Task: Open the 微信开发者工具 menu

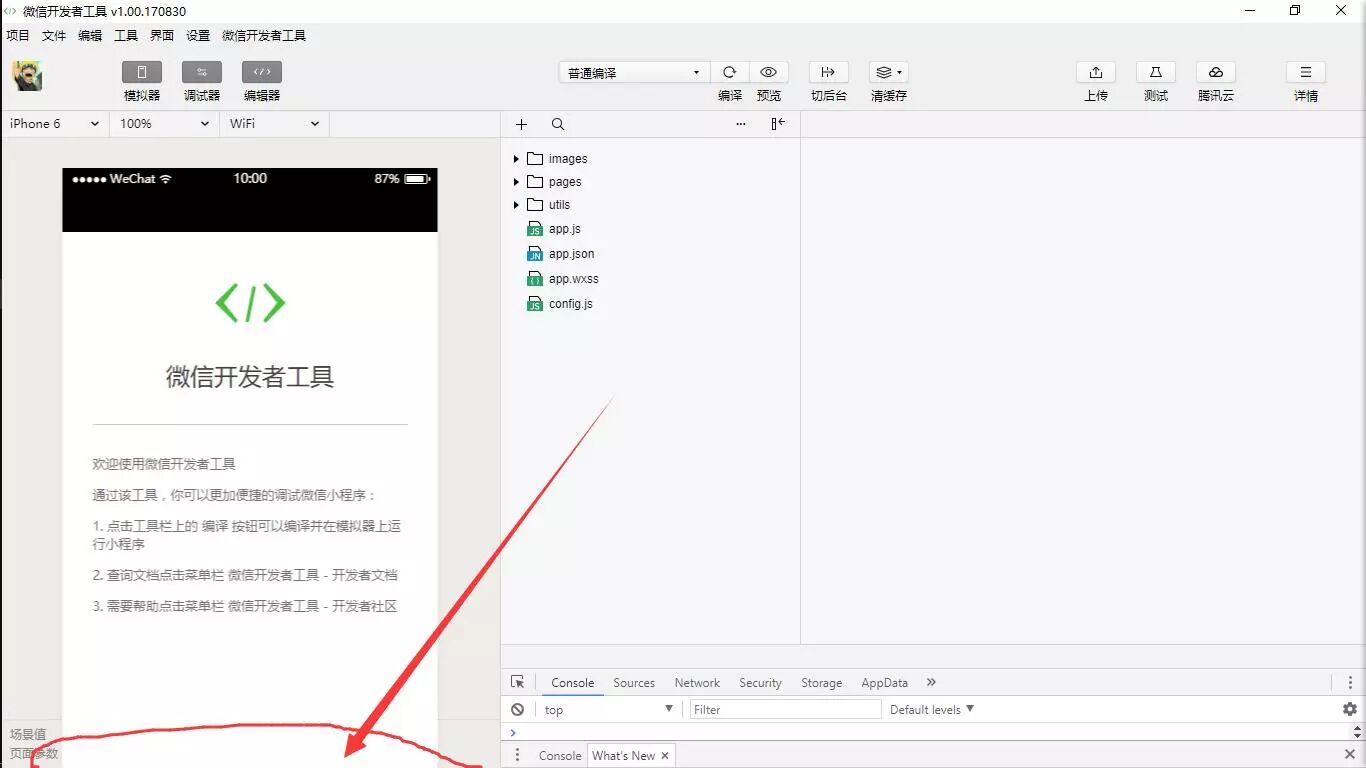Action: click(x=264, y=35)
